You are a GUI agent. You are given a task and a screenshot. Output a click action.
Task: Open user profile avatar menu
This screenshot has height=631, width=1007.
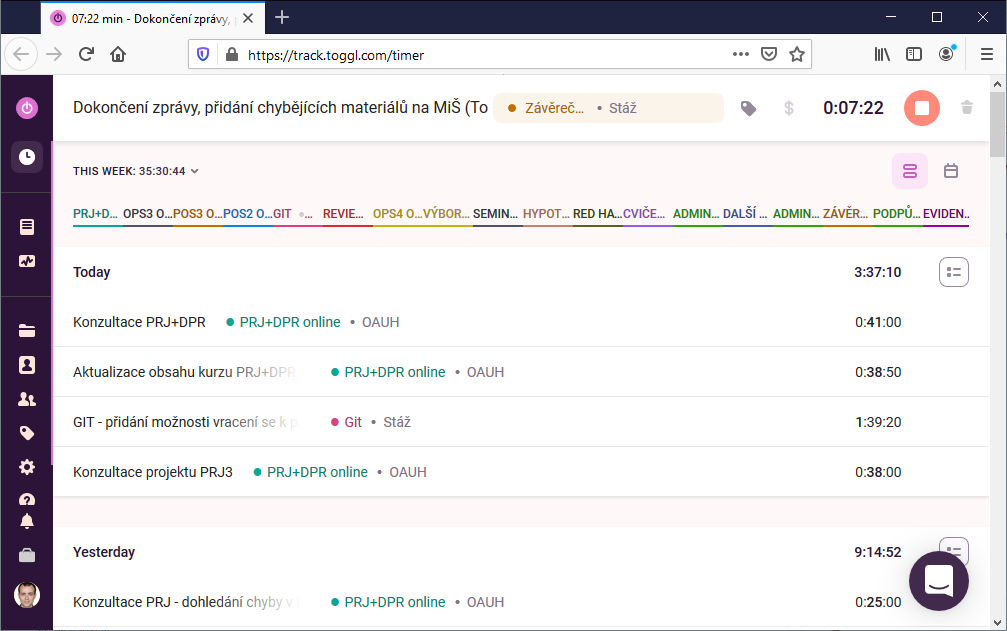coord(27,595)
